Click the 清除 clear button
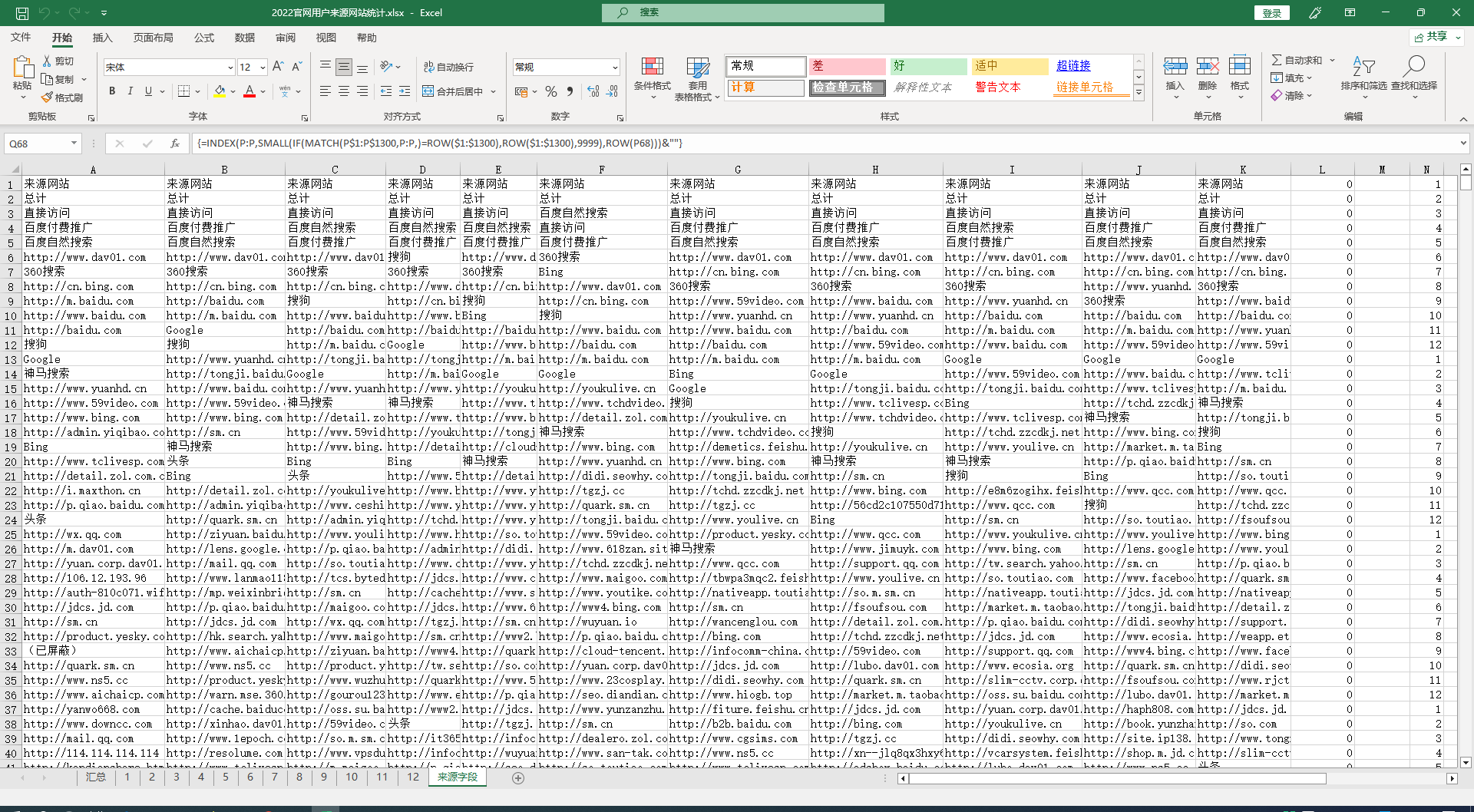This screenshot has width=1474, height=812. click(x=1291, y=96)
